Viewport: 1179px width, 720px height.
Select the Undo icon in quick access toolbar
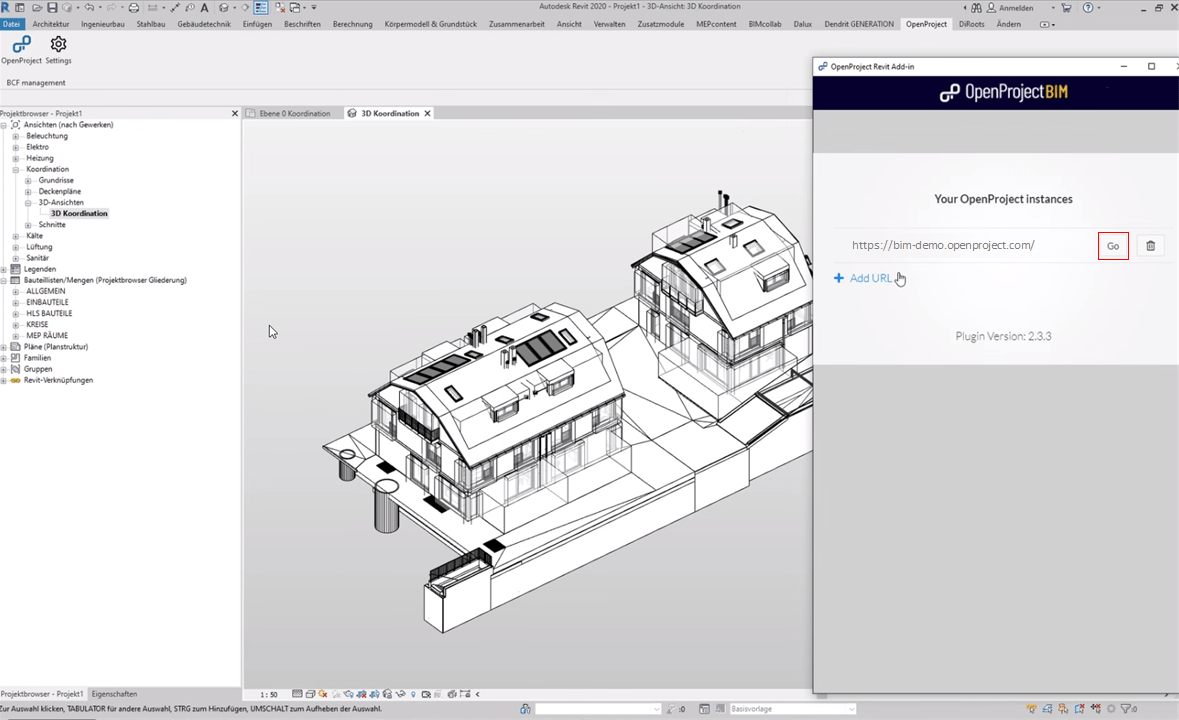[x=89, y=7]
